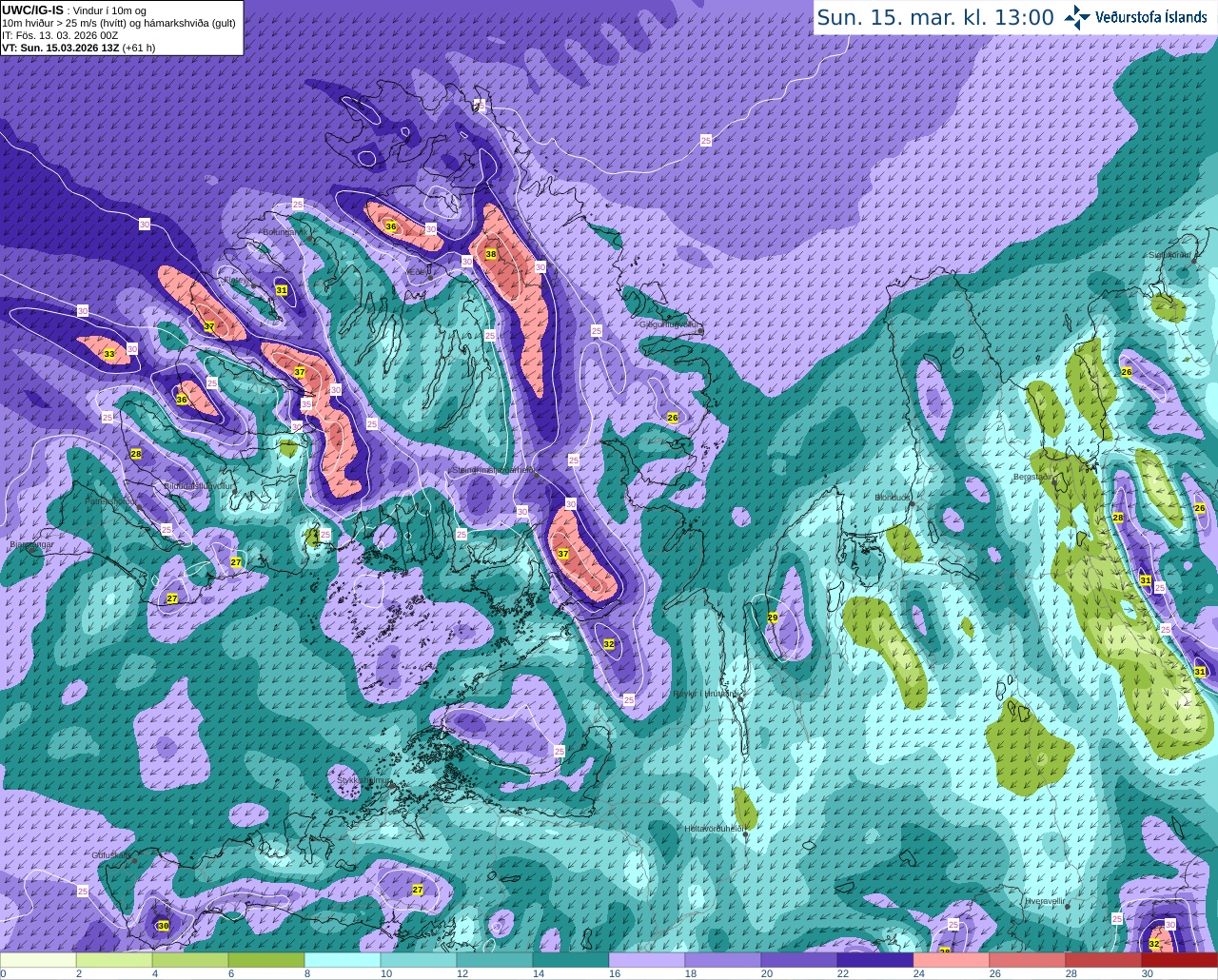The height and width of the screenshot is (980, 1218).
Task: Select the 28–30 m/s red legend swatch
Action: (x=1104, y=960)
